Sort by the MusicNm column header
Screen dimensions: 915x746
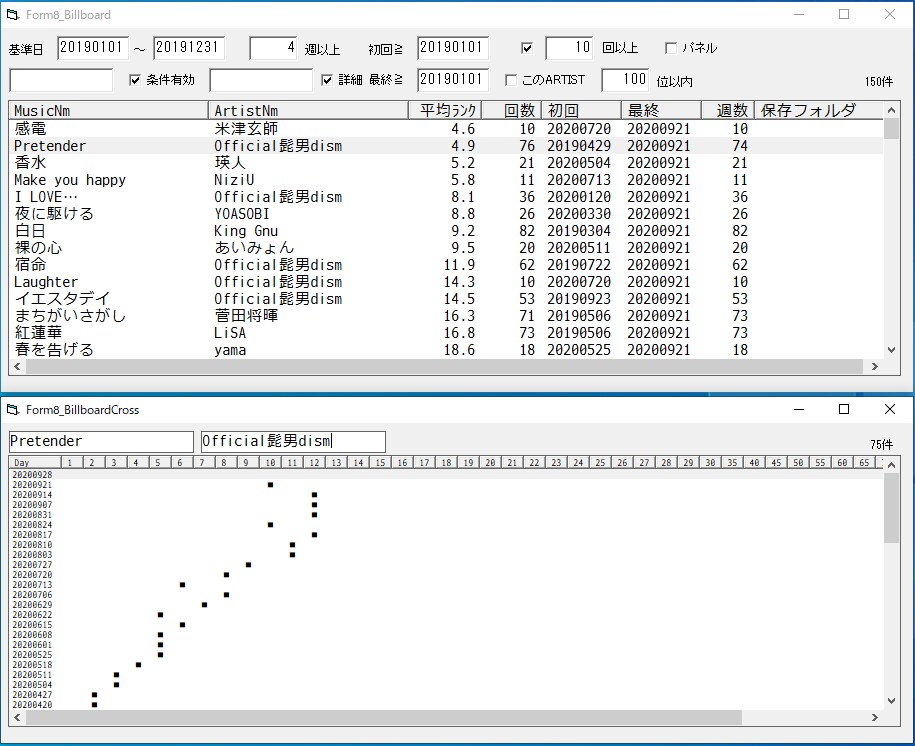tap(109, 110)
